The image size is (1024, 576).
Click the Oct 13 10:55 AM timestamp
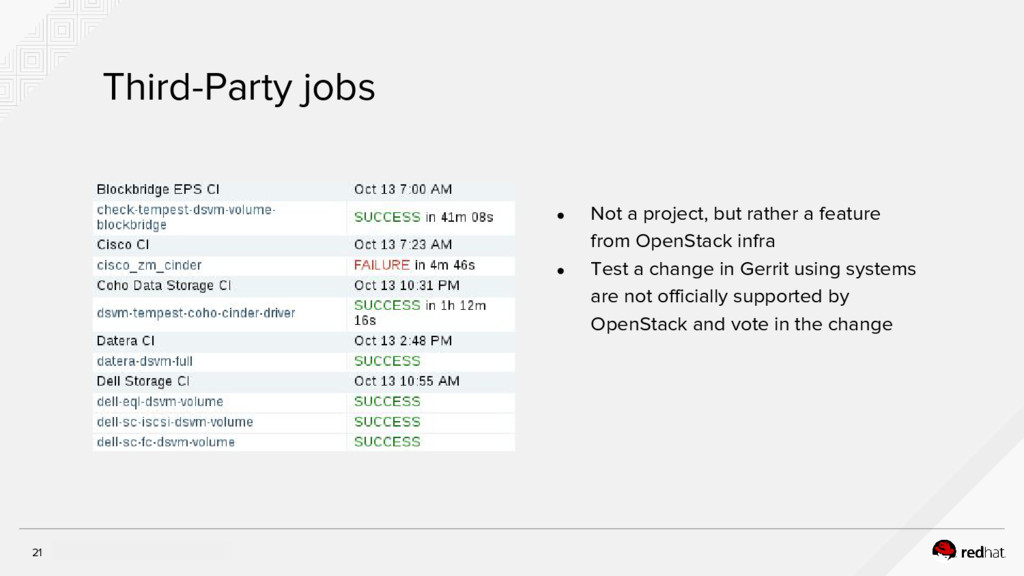407,381
